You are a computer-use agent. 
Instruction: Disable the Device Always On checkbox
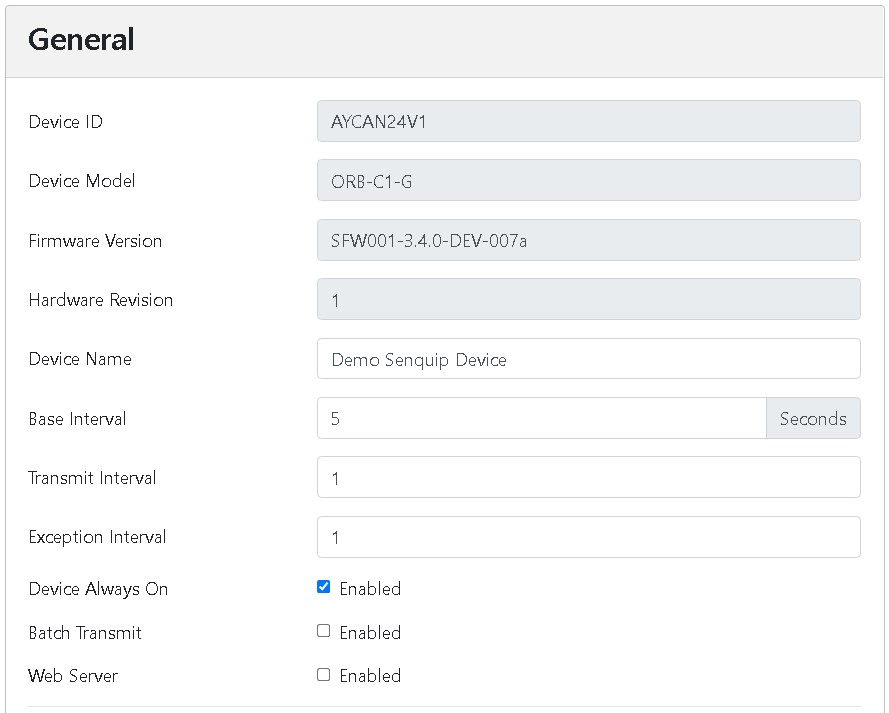[x=323, y=587]
